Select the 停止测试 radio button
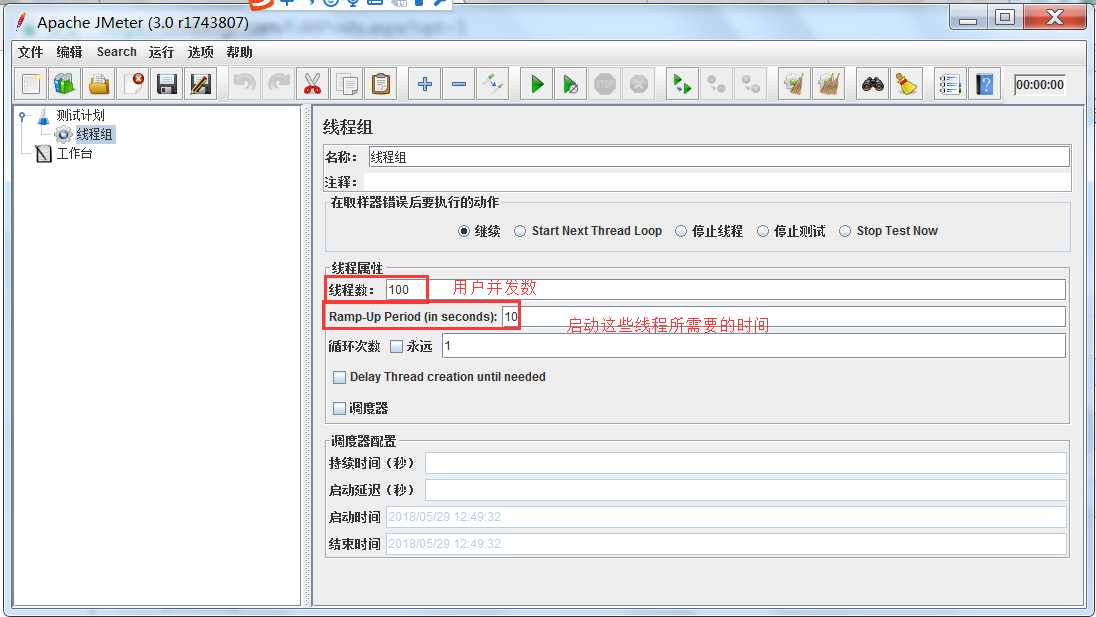This screenshot has width=1096, height=617. click(763, 231)
